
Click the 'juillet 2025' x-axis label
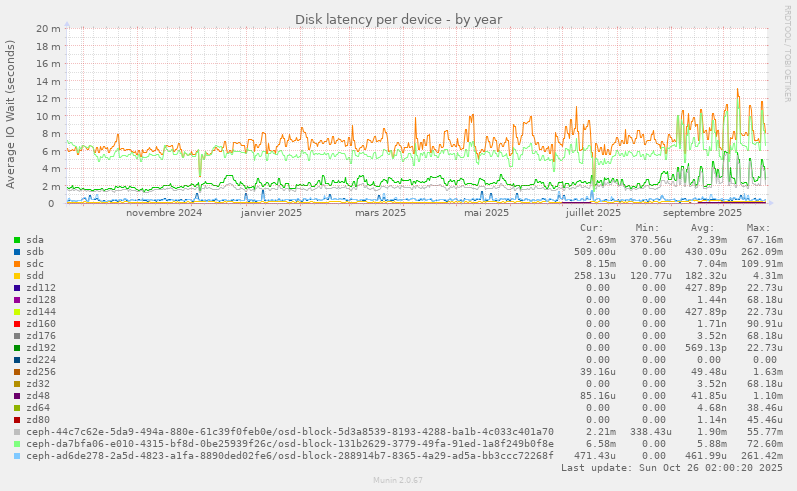[593, 212]
